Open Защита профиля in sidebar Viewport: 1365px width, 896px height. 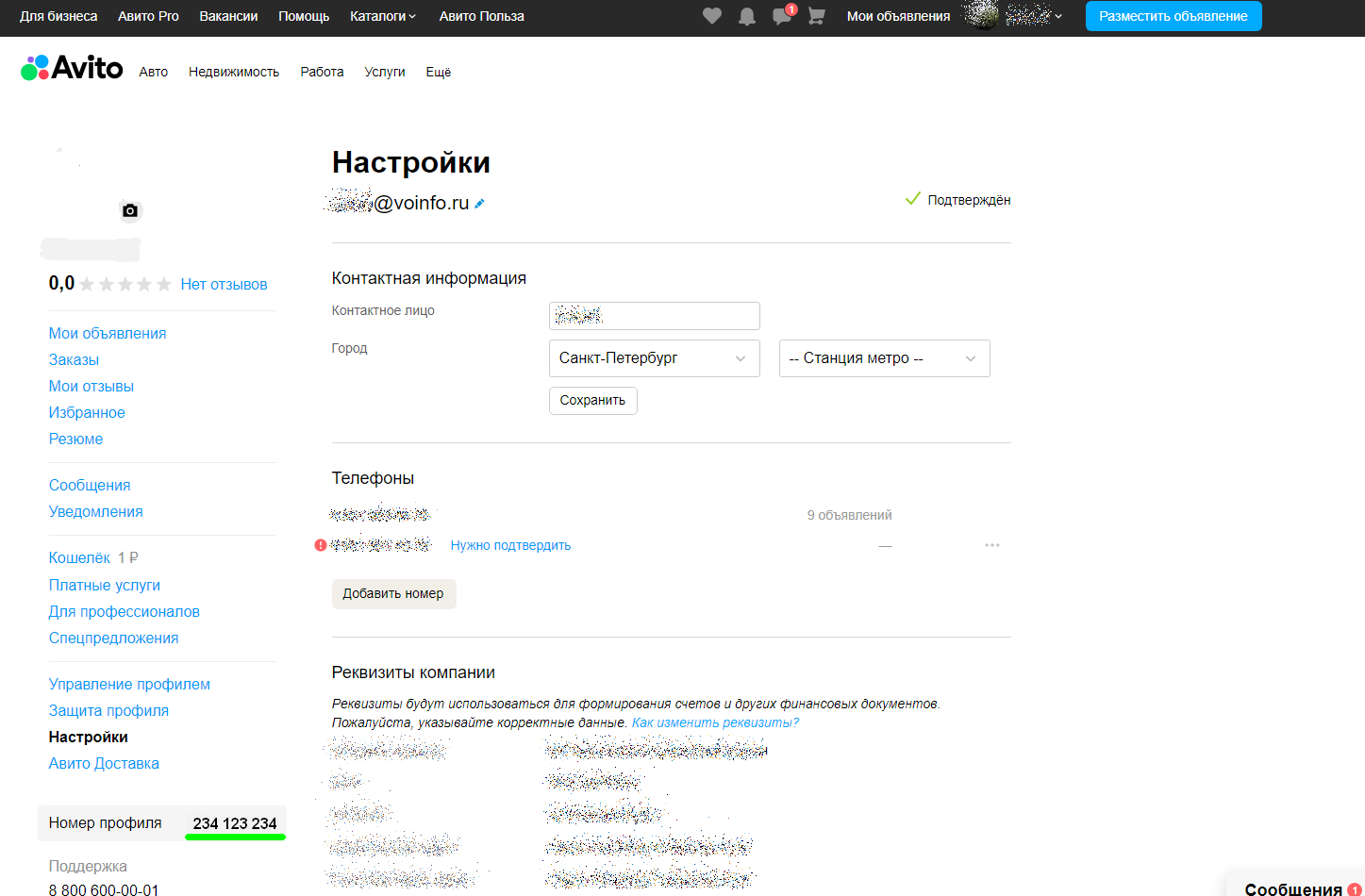(109, 710)
